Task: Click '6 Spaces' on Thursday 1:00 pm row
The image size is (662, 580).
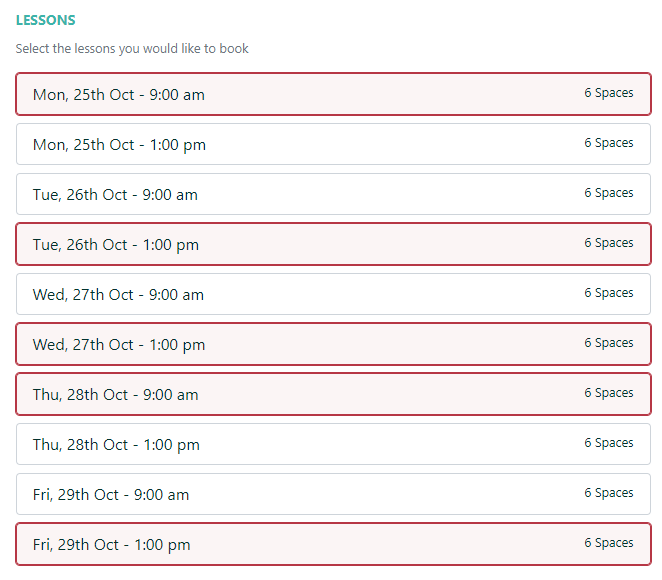Action: click(608, 443)
